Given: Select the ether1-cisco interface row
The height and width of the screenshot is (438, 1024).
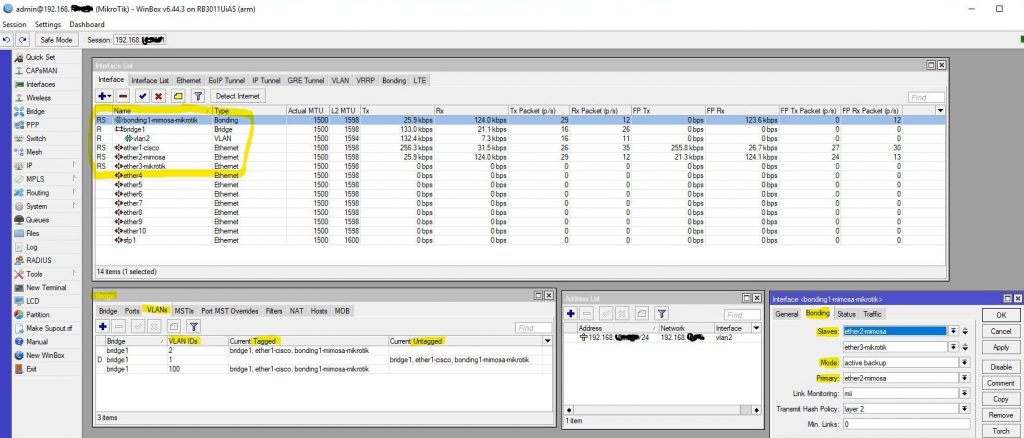Looking at the screenshot, I should pos(520,148).
